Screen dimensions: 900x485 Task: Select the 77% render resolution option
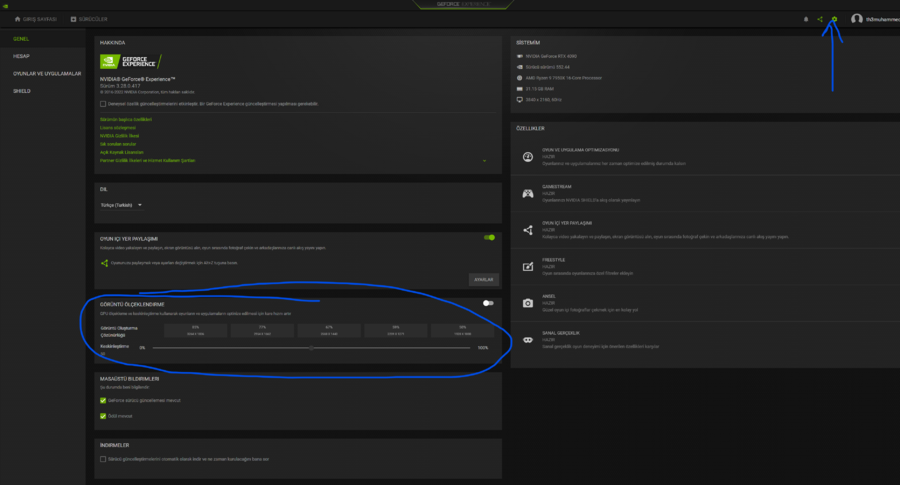tap(262, 330)
